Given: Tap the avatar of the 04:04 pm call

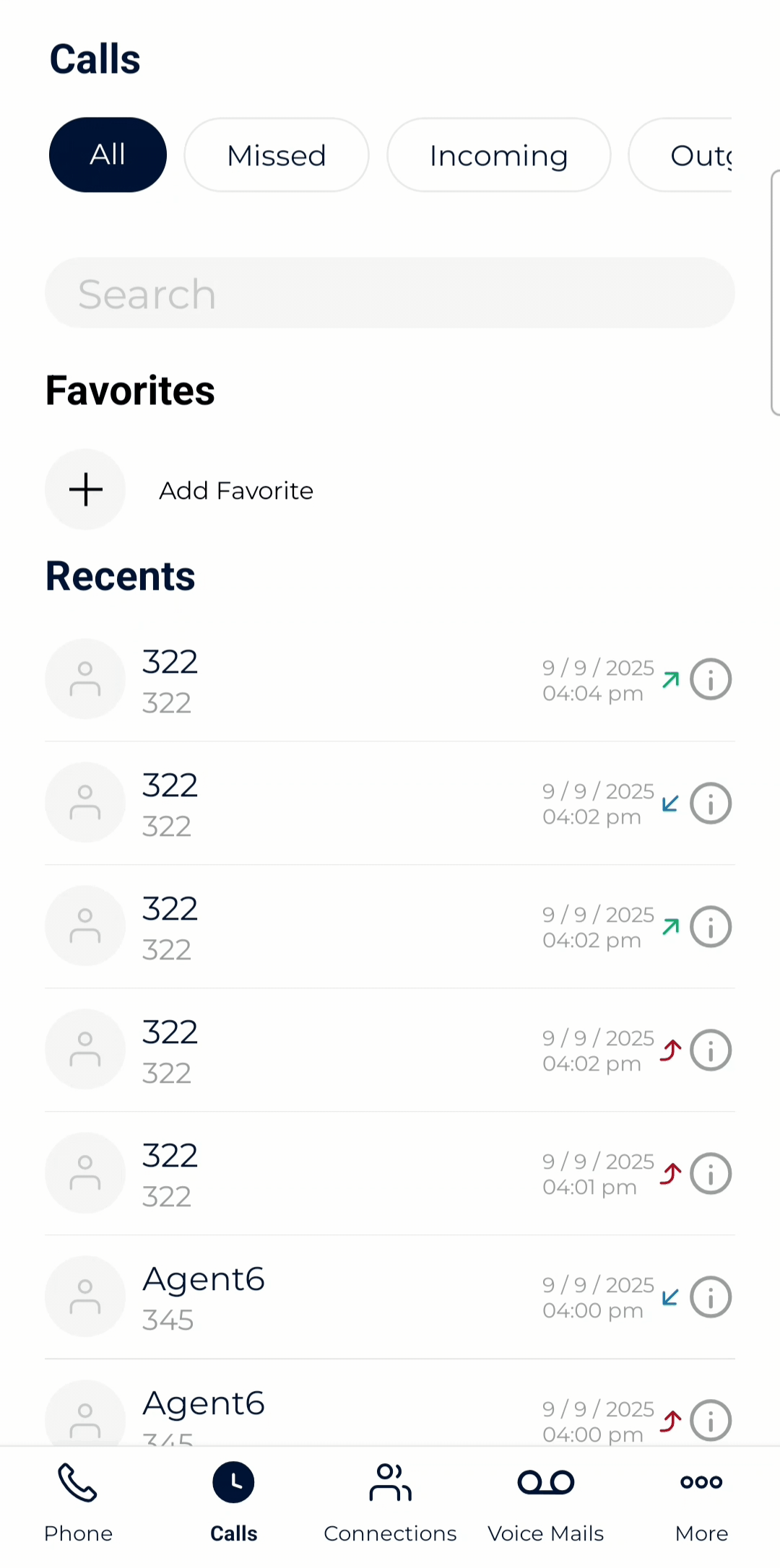Looking at the screenshot, I should pos(85,679).
